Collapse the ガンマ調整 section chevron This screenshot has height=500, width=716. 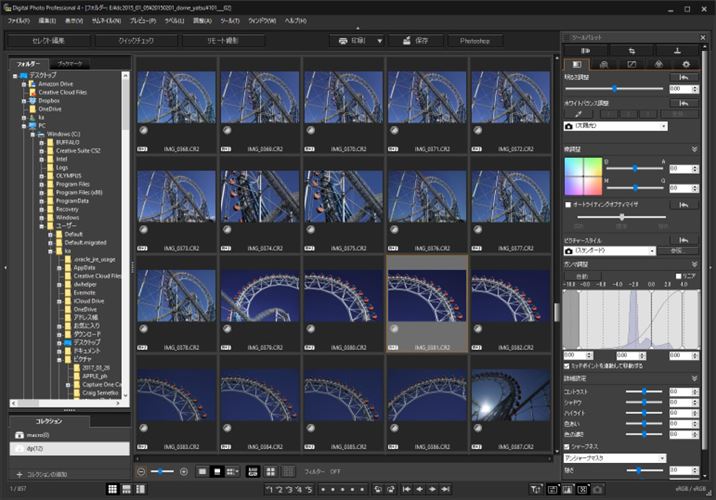point(695,264)
